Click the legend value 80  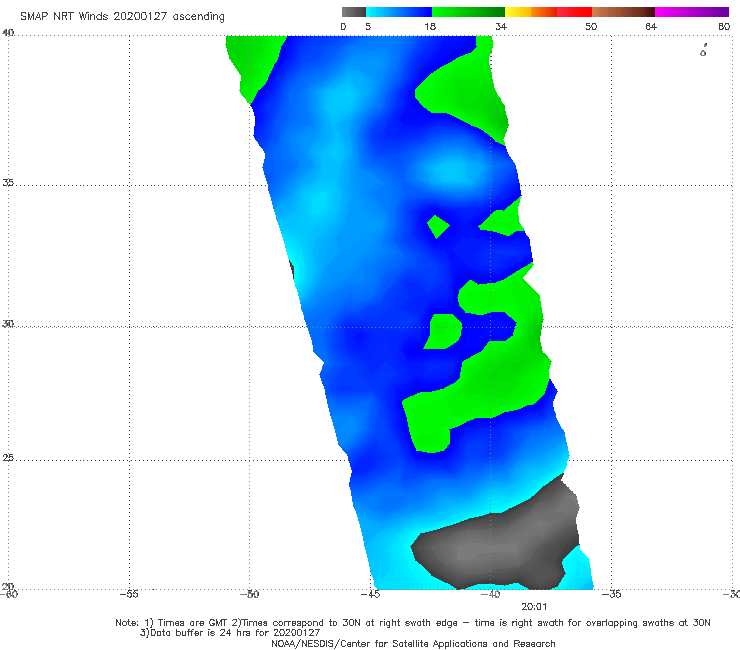[x=724, y=27]
